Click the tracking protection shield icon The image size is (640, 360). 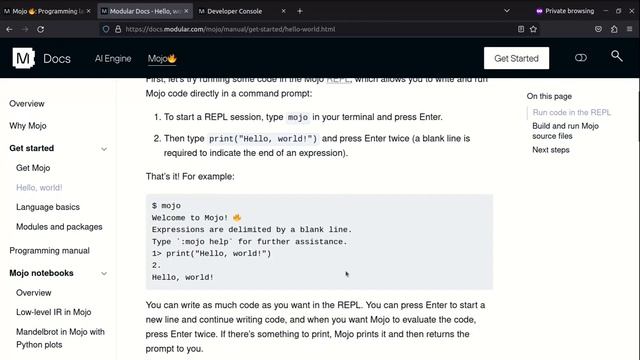tap(106, 29)
